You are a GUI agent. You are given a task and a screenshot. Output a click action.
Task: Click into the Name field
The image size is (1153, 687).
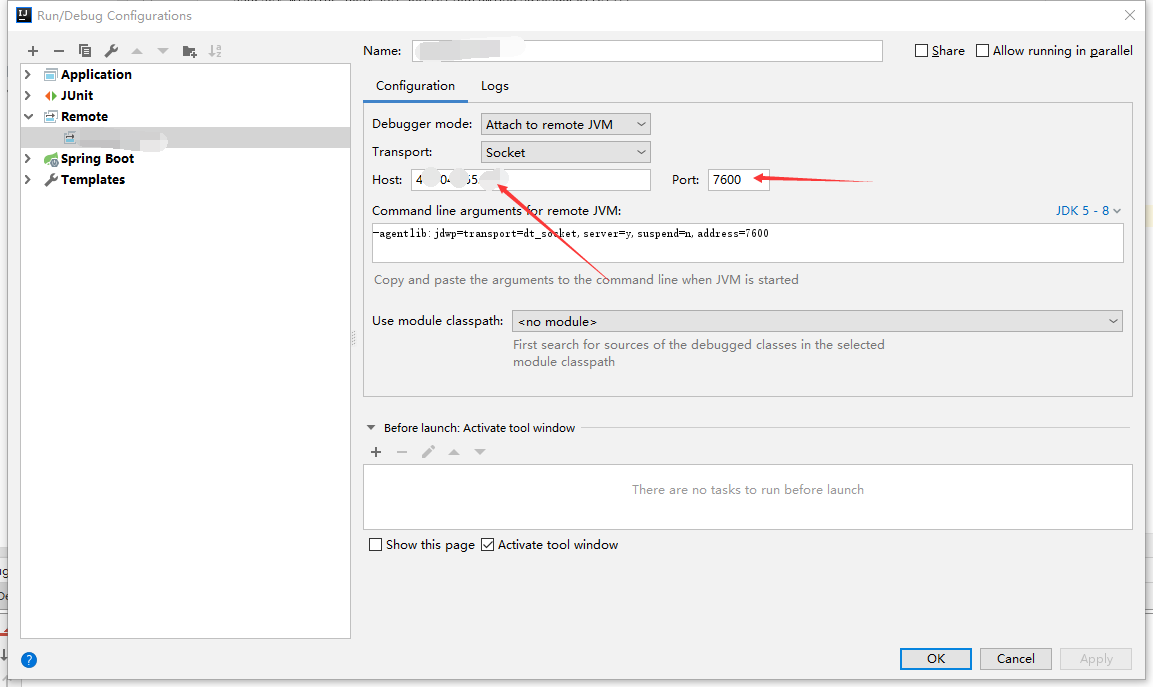(x=647, y=51)
